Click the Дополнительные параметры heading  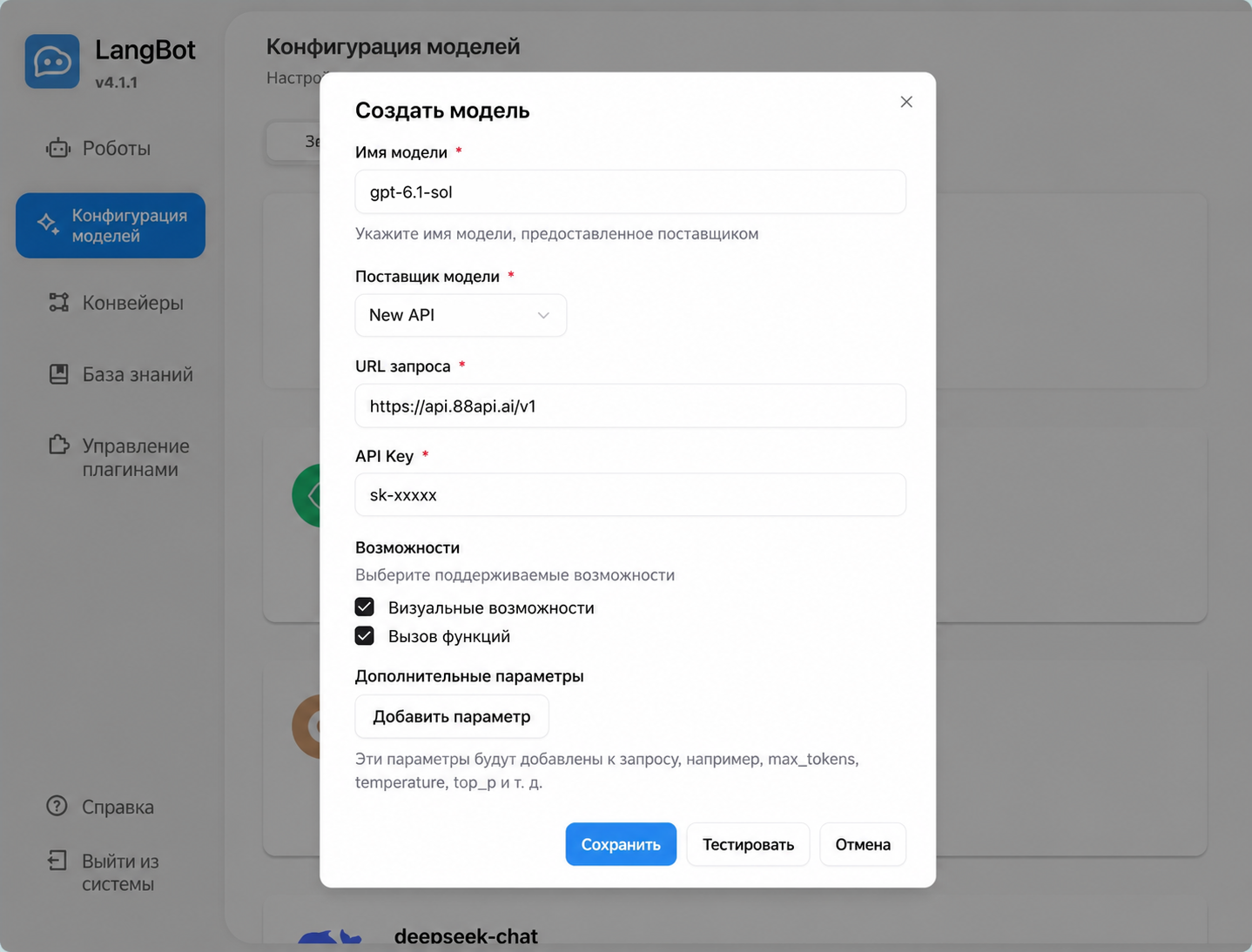tap(469, 676)
